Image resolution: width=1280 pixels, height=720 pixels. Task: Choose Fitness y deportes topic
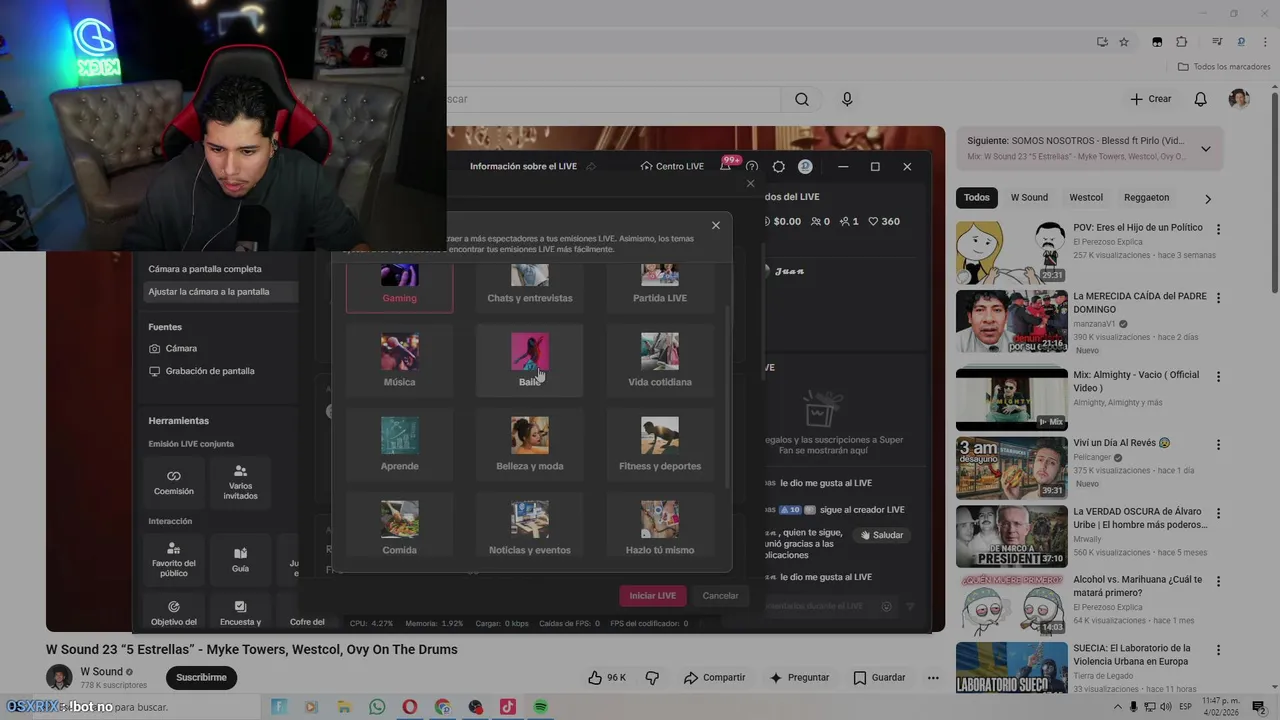point(659,444)
